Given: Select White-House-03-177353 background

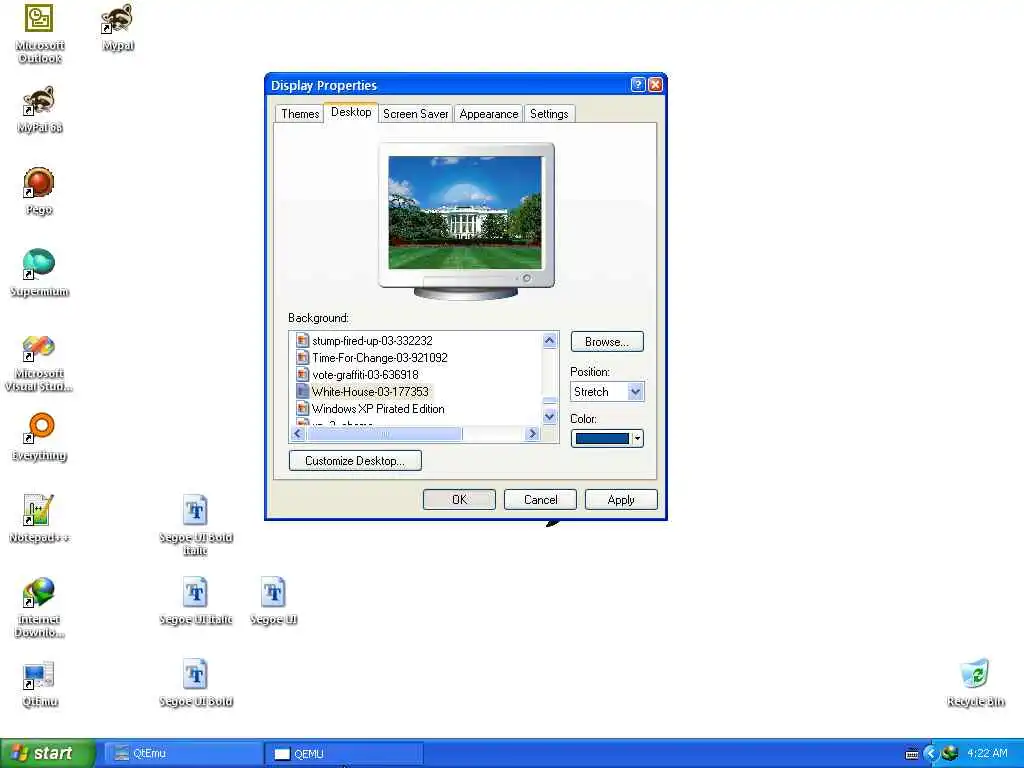Looking at the screenshot, I should click(x=362, y=392).
